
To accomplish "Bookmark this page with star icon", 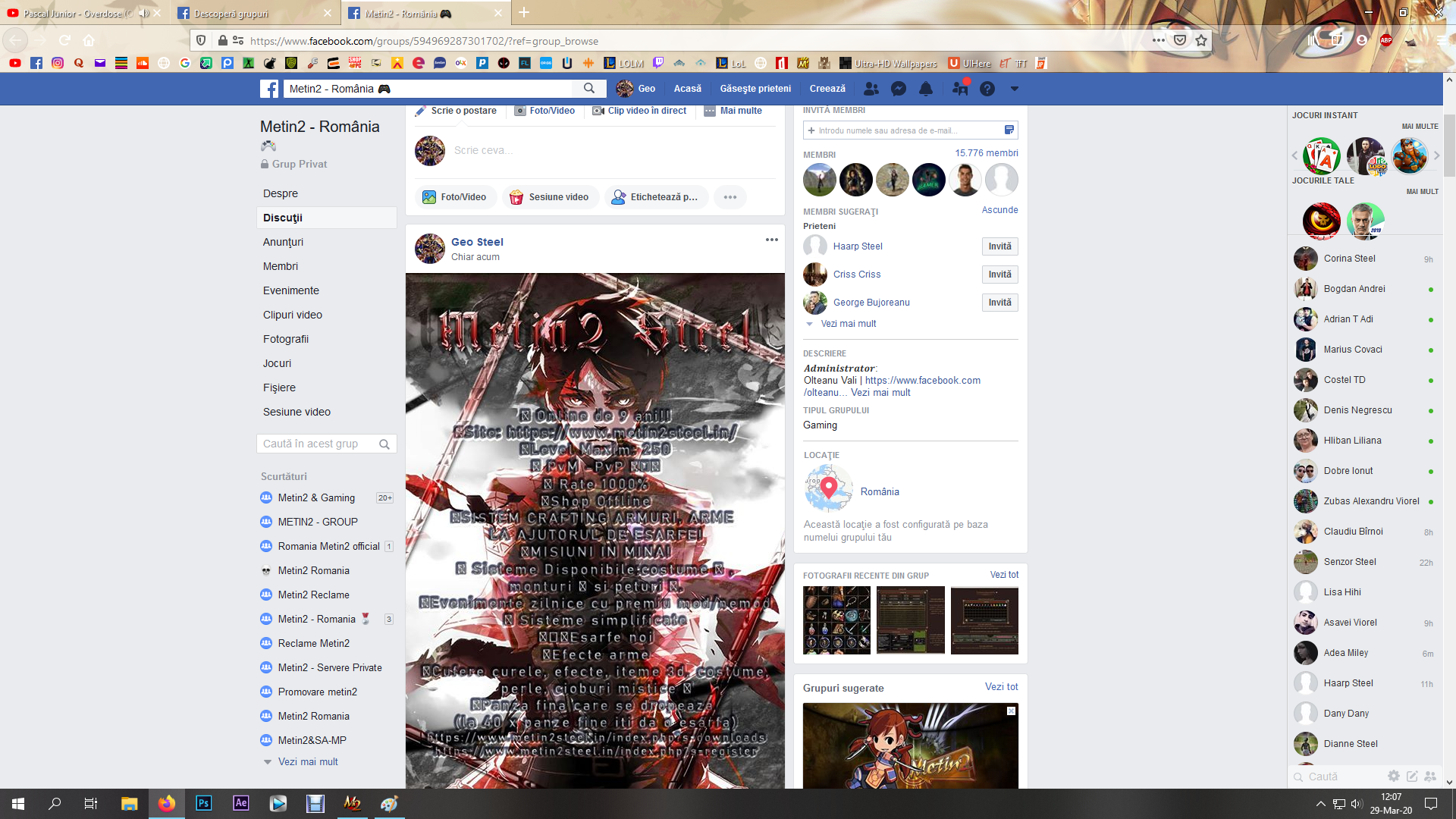I will tap(1201, 41).
